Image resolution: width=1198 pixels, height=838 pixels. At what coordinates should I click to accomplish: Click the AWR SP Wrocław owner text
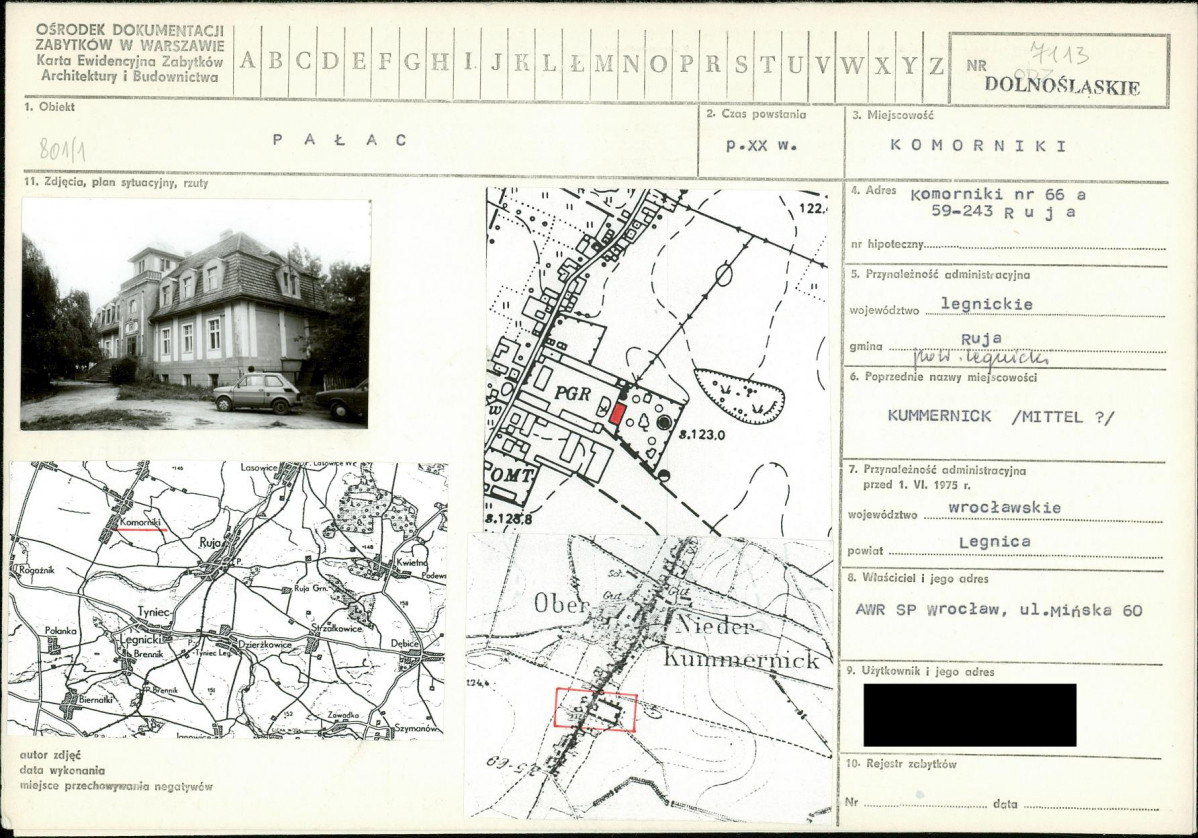[x=999, y=610]
